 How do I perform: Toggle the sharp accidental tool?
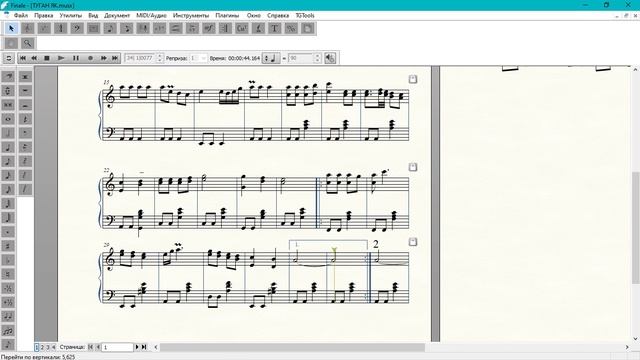8,246
